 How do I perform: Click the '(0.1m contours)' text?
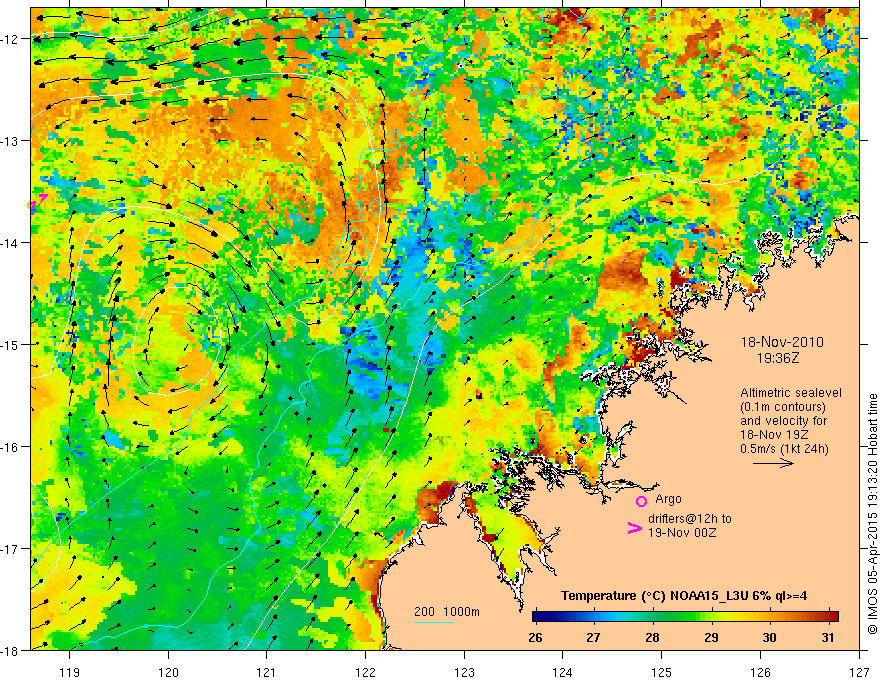click(x=783, y=407)
